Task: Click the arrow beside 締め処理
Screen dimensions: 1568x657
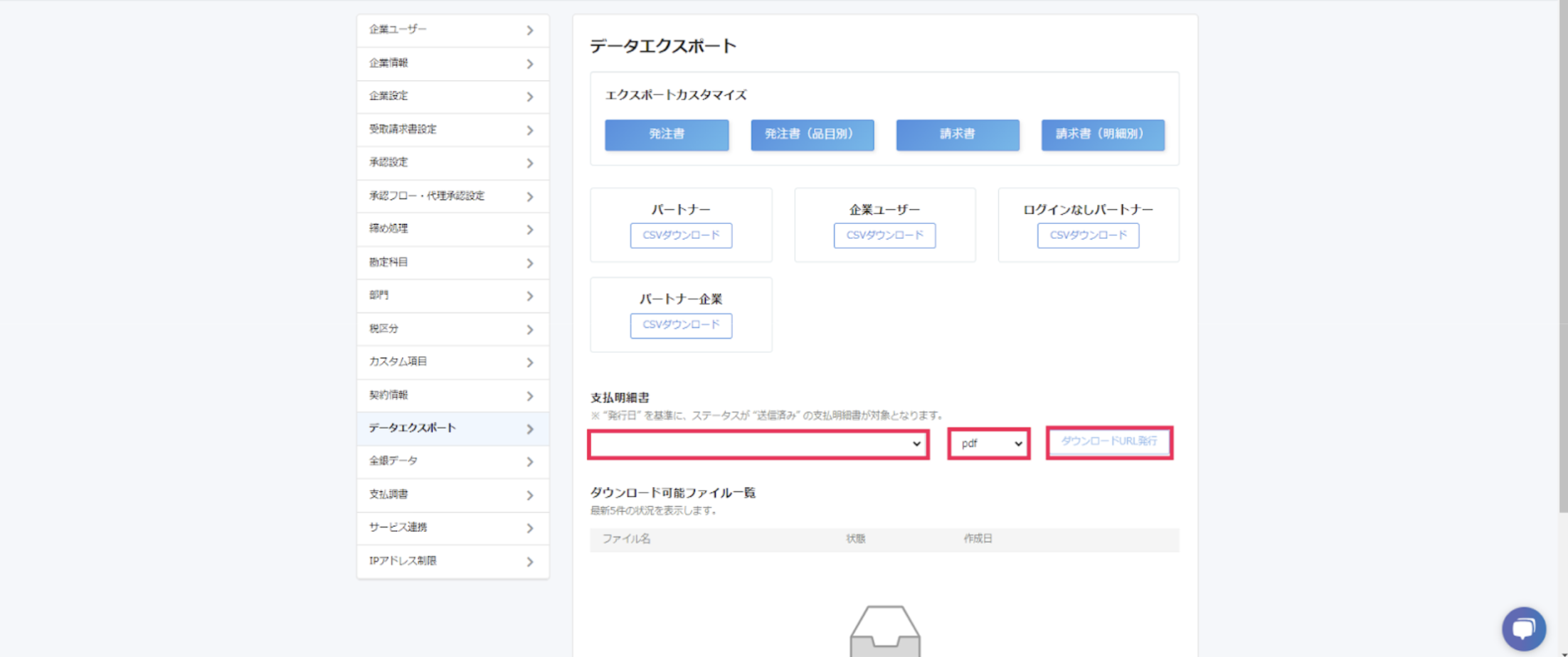Action: pyautogui.click(x=530, y=230)
